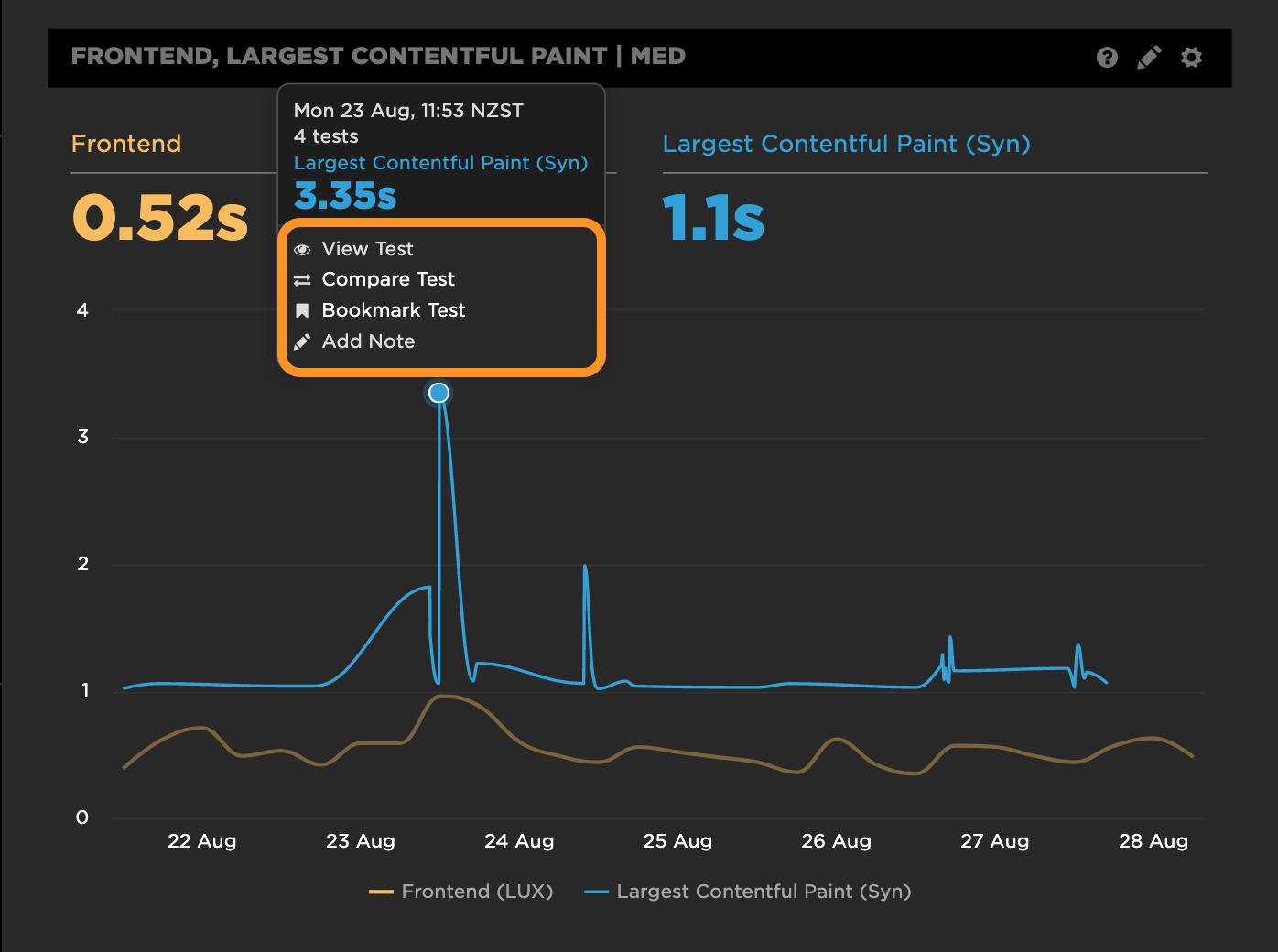
Task: Click the Frontend metric heading
Action: pos(126,144)
